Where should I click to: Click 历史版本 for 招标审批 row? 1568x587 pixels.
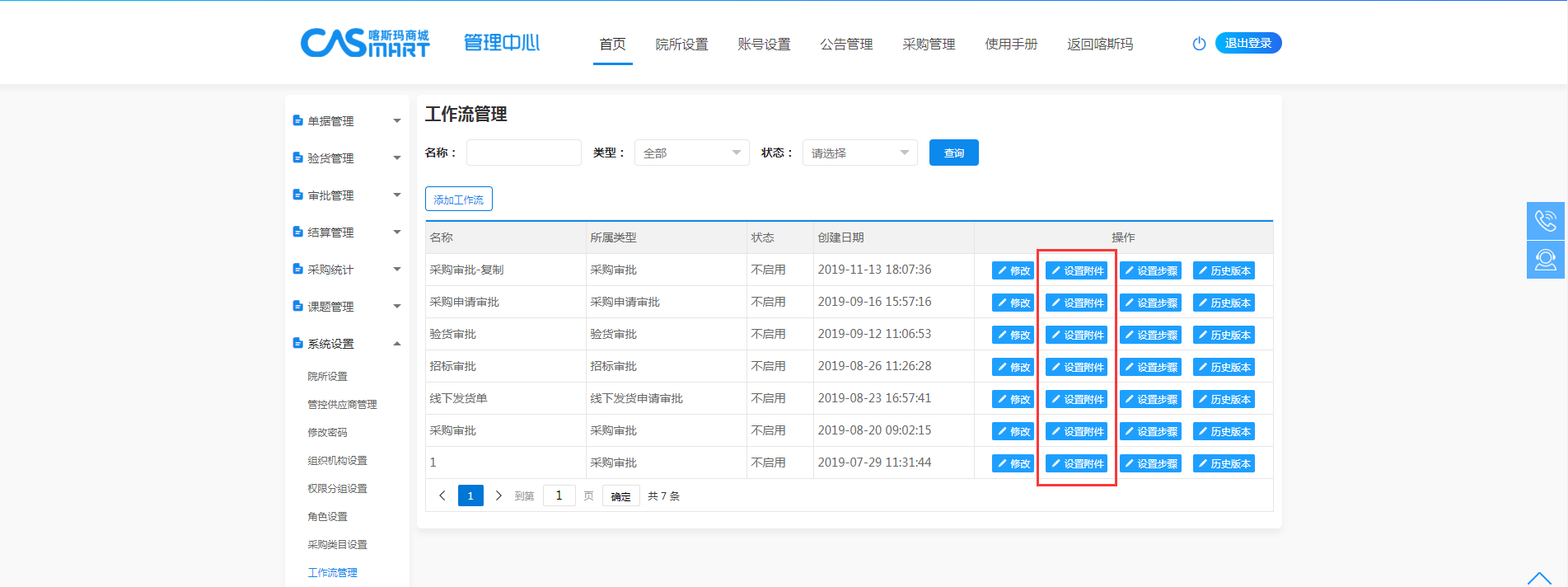pyautogui.click(x=1224, y=367)
